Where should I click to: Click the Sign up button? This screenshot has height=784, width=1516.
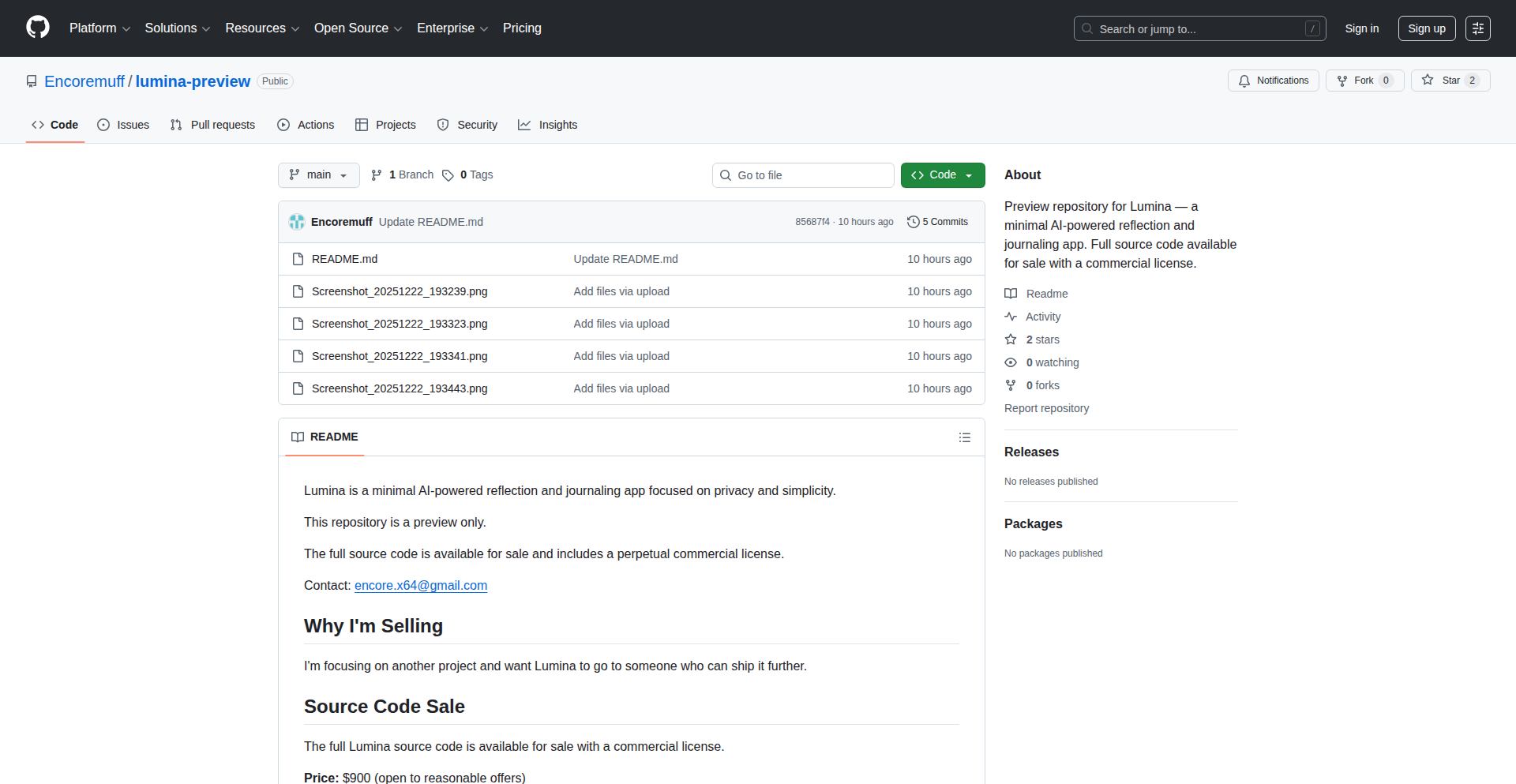[1426, 28]
